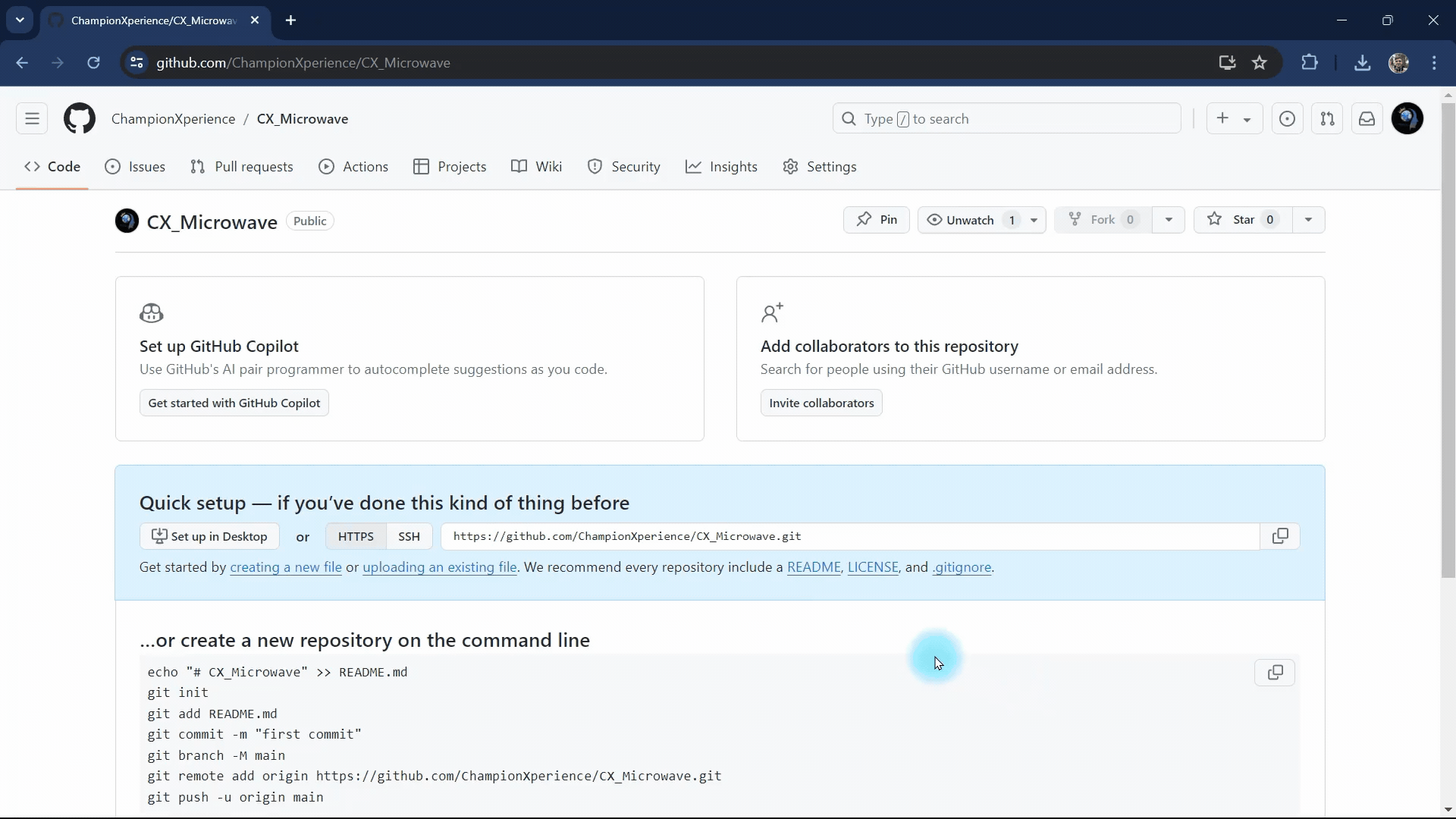This screenshot has width=1456, height=819.
Task: Click Set up in Desktop button
Action: pos(209,536)
